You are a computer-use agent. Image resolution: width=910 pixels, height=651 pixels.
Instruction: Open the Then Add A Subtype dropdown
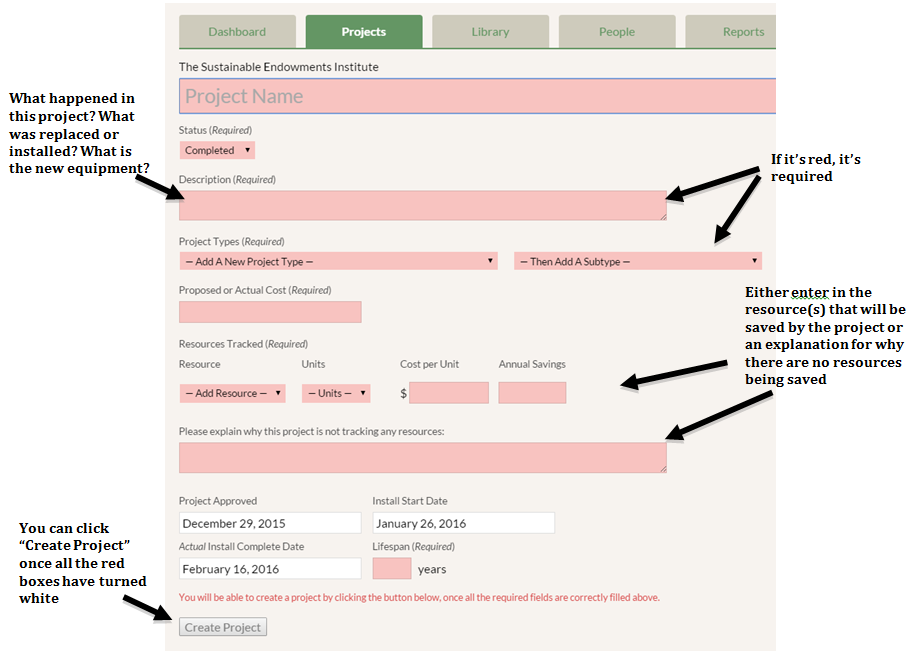[x=638, y=261]
